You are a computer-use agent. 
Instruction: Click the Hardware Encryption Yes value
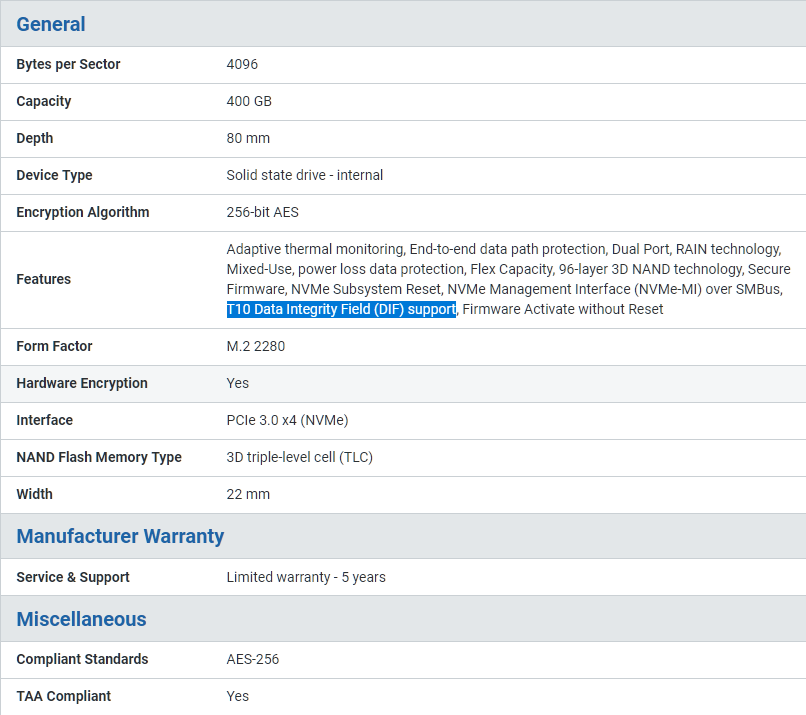coord(237,383)
